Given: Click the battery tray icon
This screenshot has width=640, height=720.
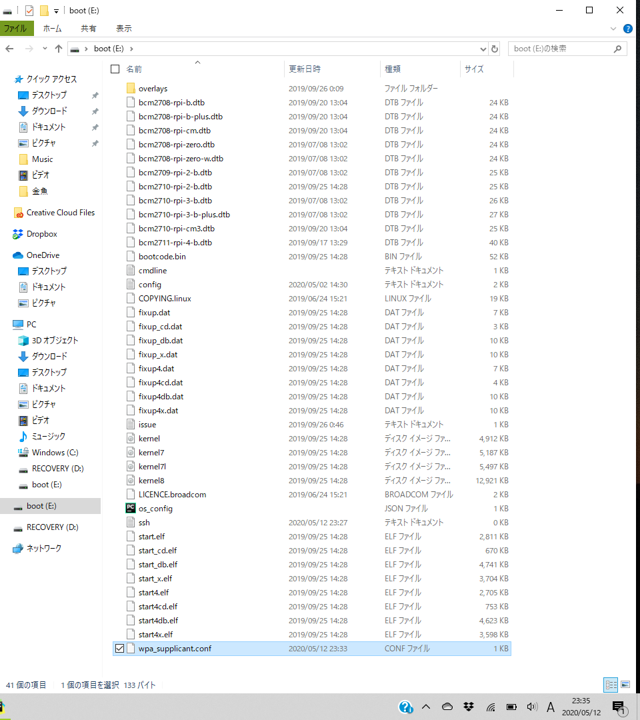Looking at the screenshot, I should pos(511,707).
